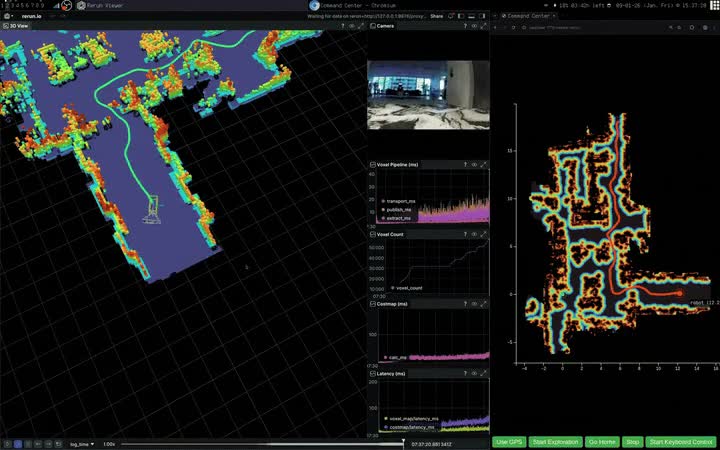Image resolution: width=720 pixels, height=450 pixels.
Task: Step back one frame in timeline
Action: [38, 444]
